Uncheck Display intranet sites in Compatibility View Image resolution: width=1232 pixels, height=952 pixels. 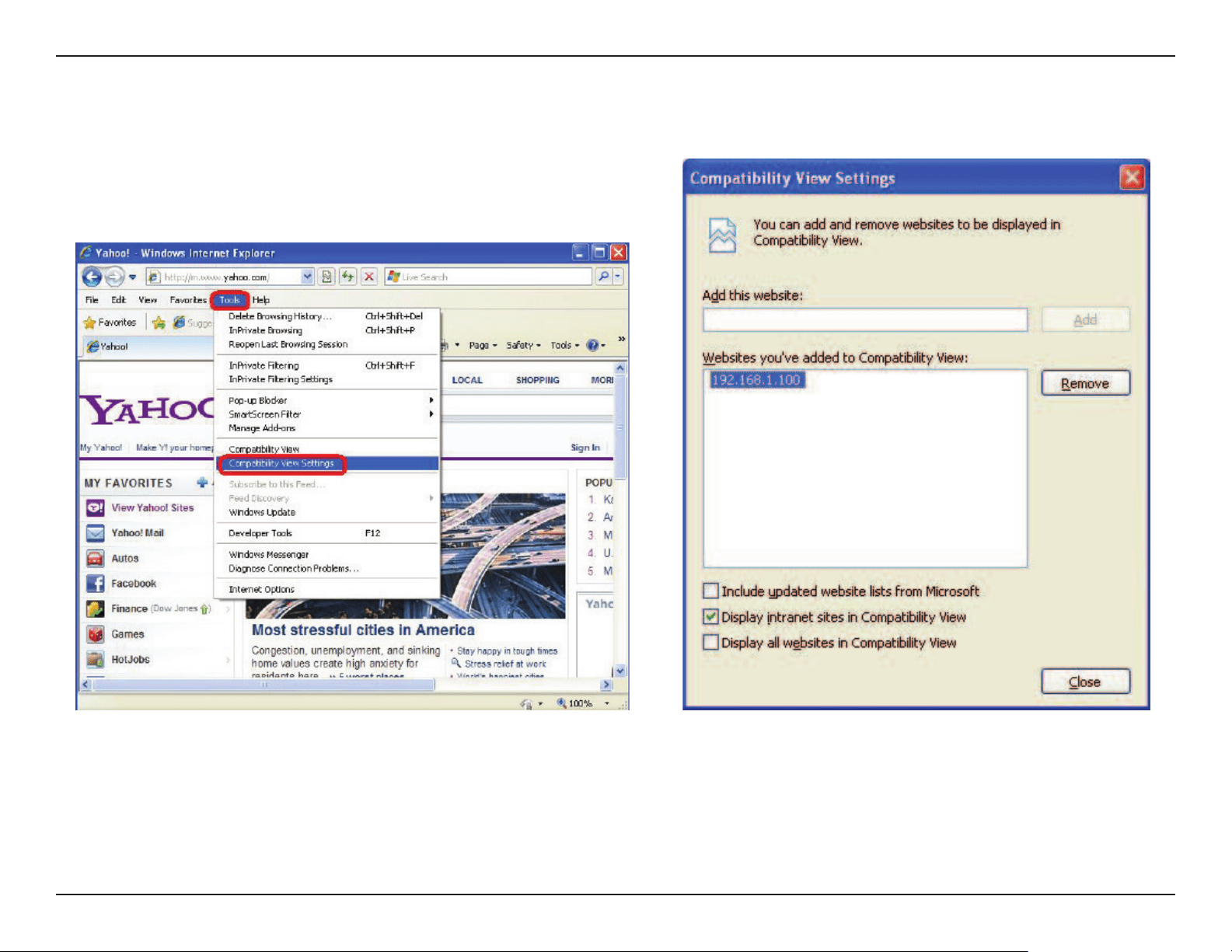(710, 617)
